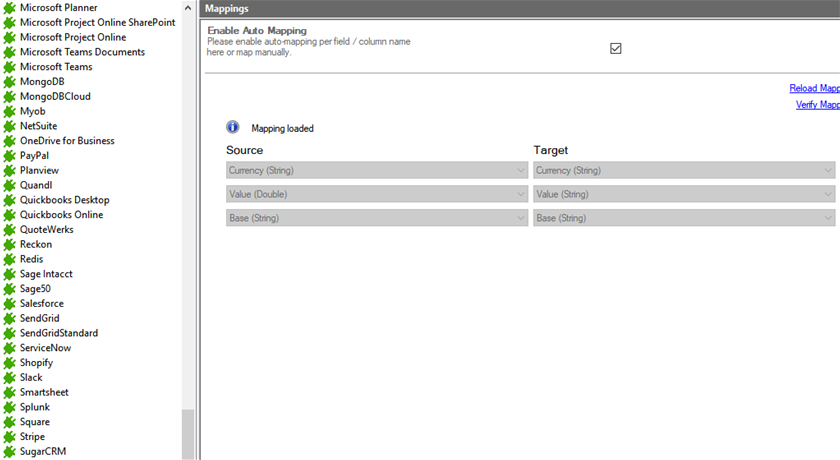The image size is (840, 460).
Task: Select Microsoft Teams in the connector list
Action: tap(56, 67)
